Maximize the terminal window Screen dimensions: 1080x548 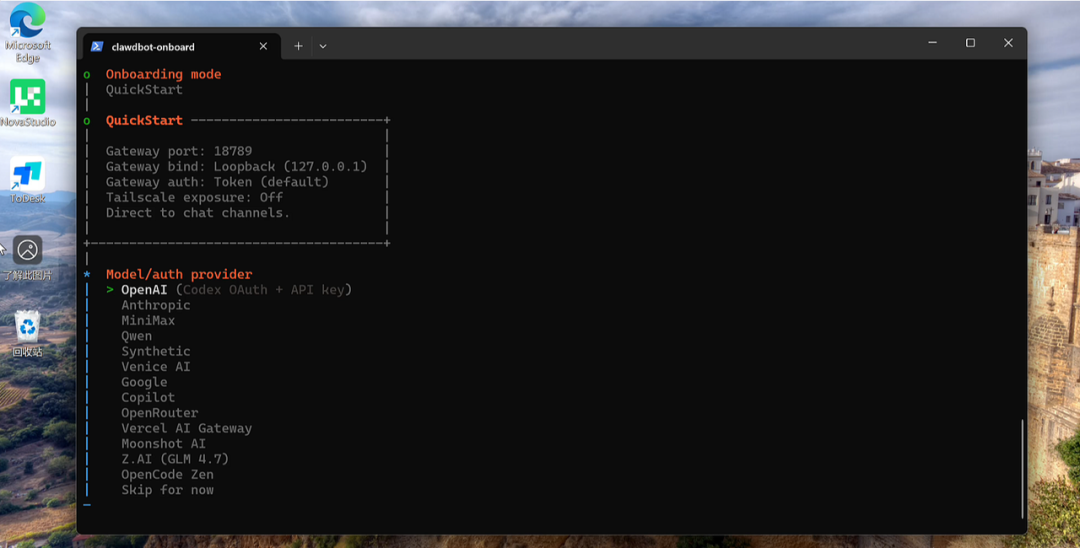point(970,43)
